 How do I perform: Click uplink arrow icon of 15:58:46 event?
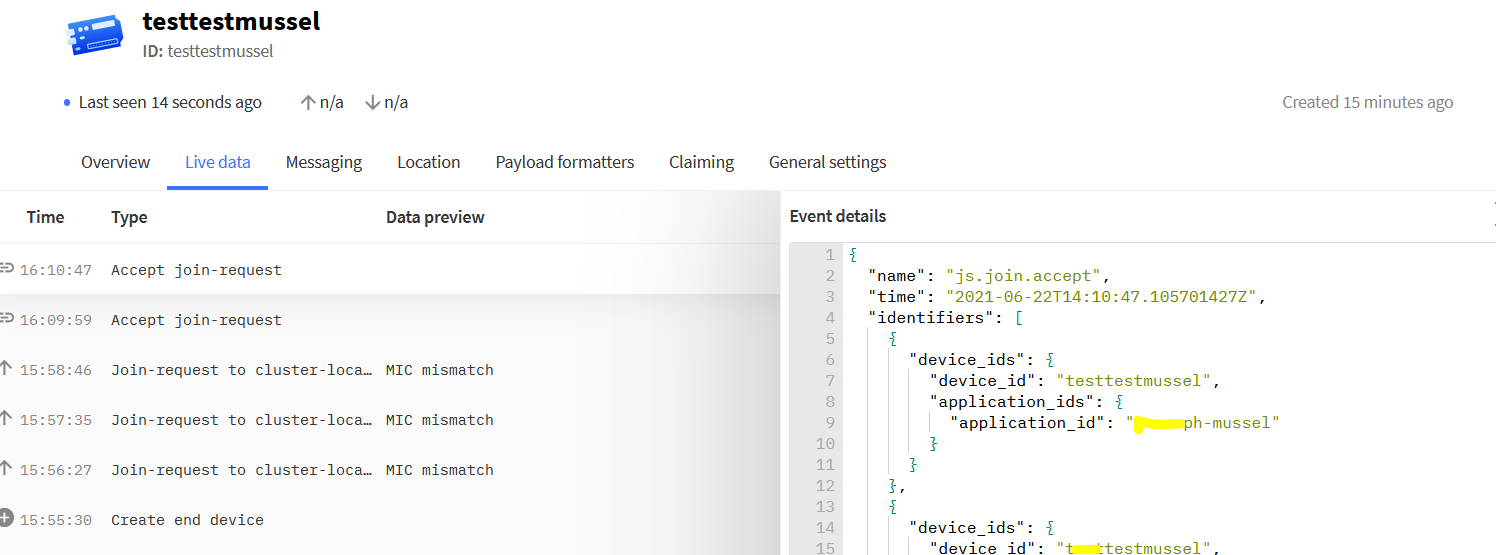5,369
